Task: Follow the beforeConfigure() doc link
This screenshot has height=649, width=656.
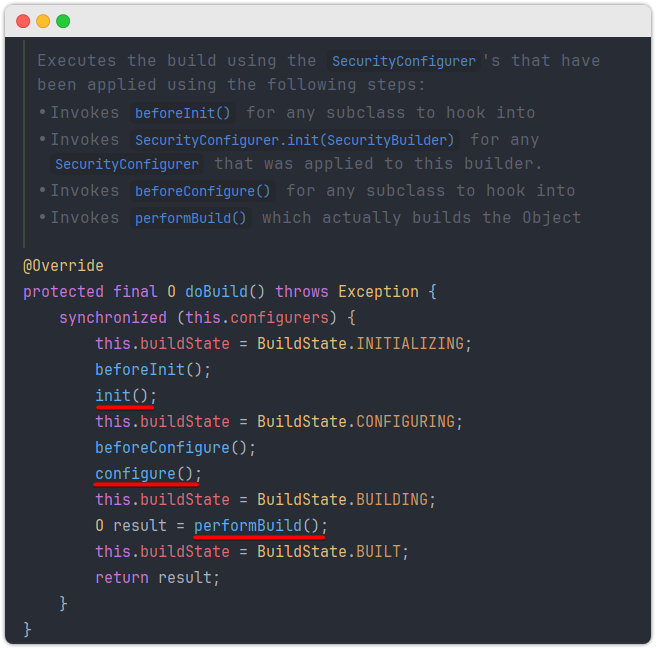Action: pos(202,191)
